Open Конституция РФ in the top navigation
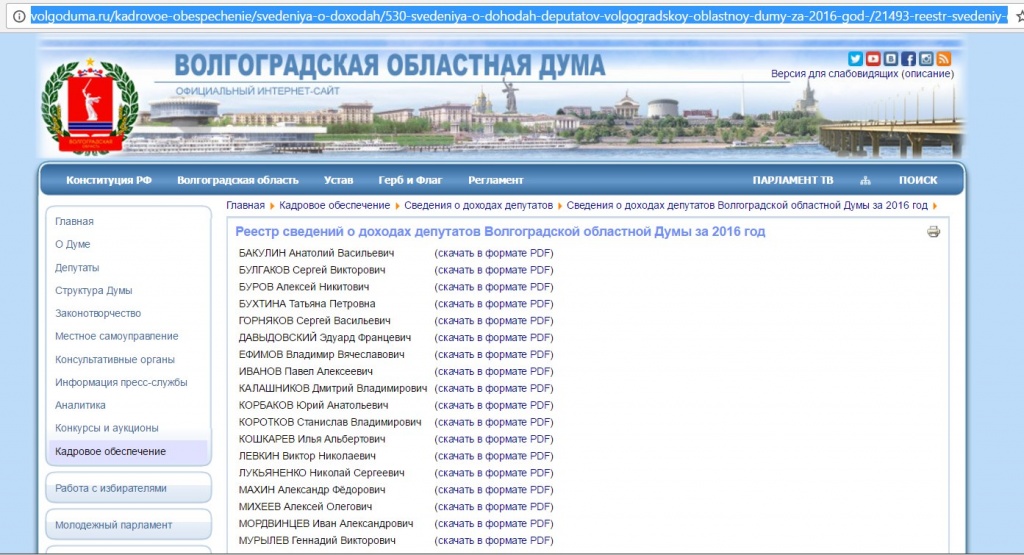This screenshot has height=555, width=1024. click(x=108, y=180)
